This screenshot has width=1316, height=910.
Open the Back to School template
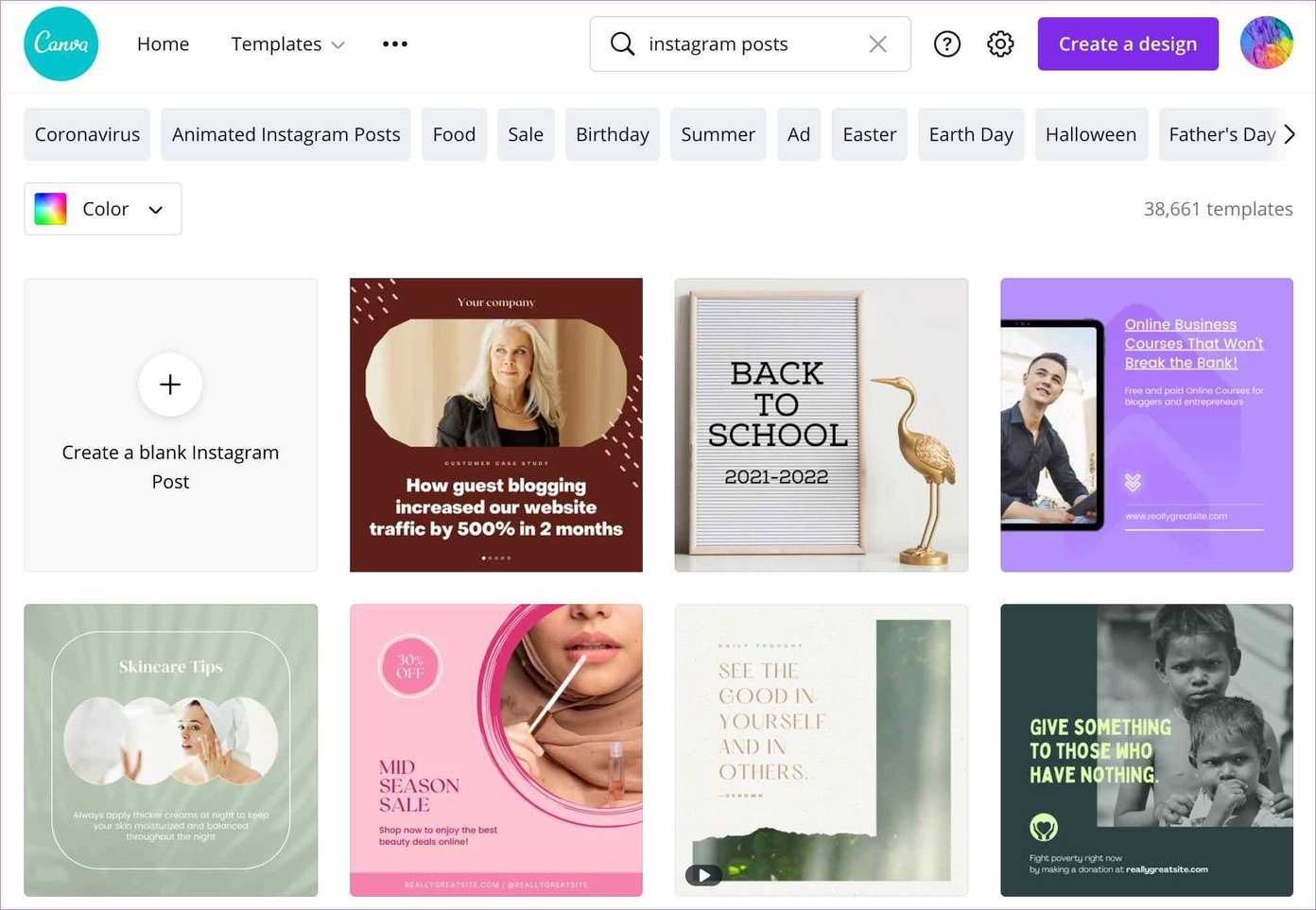tap(822, 424)
